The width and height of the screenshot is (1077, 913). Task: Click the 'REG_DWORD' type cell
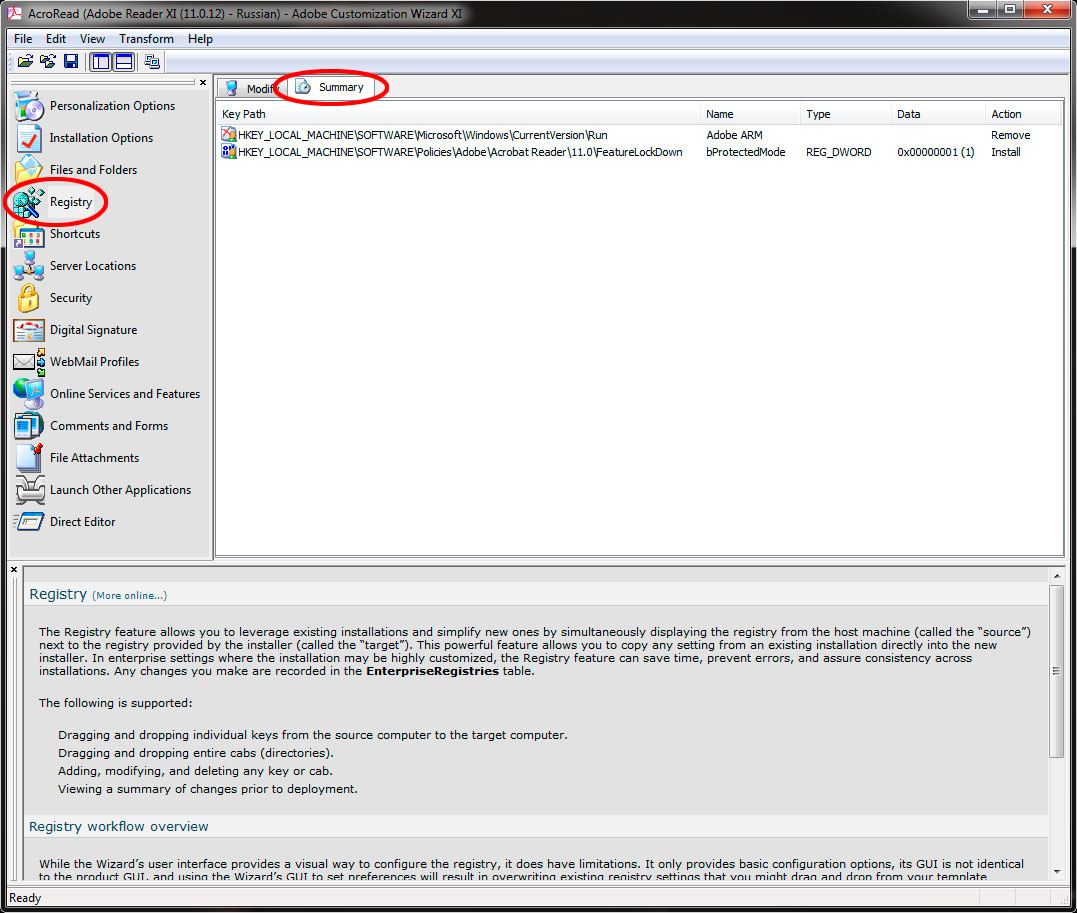[x=839, y=153]
